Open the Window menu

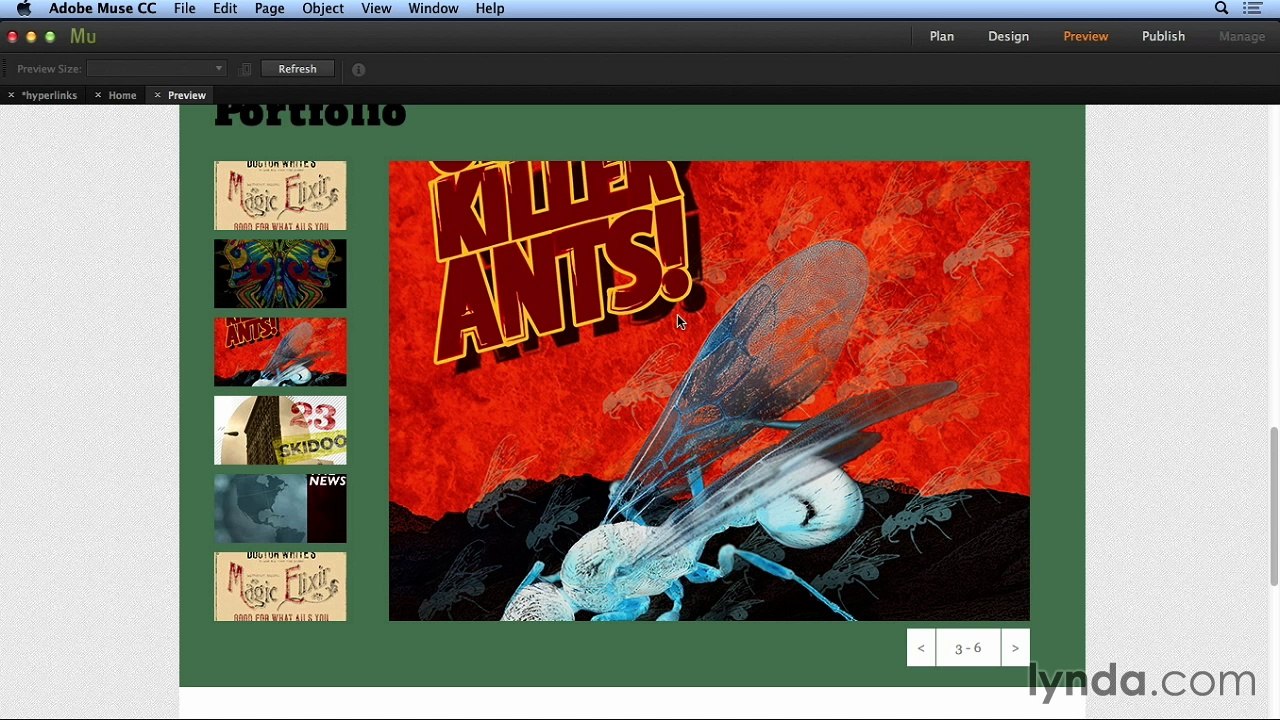(x=433, y=9)
